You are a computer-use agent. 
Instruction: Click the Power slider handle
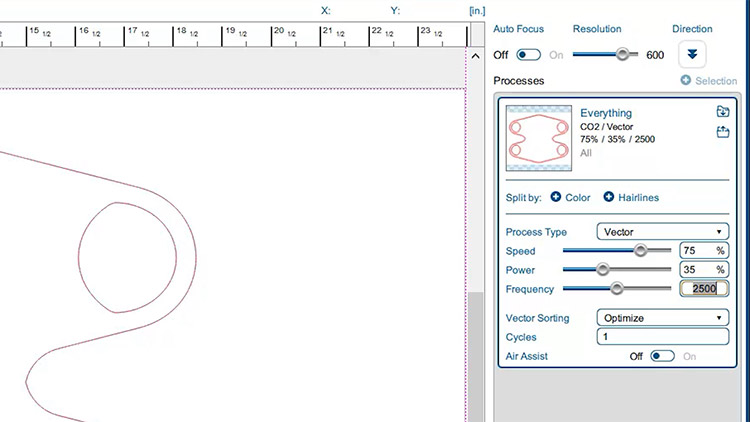[x=603, y=269]
